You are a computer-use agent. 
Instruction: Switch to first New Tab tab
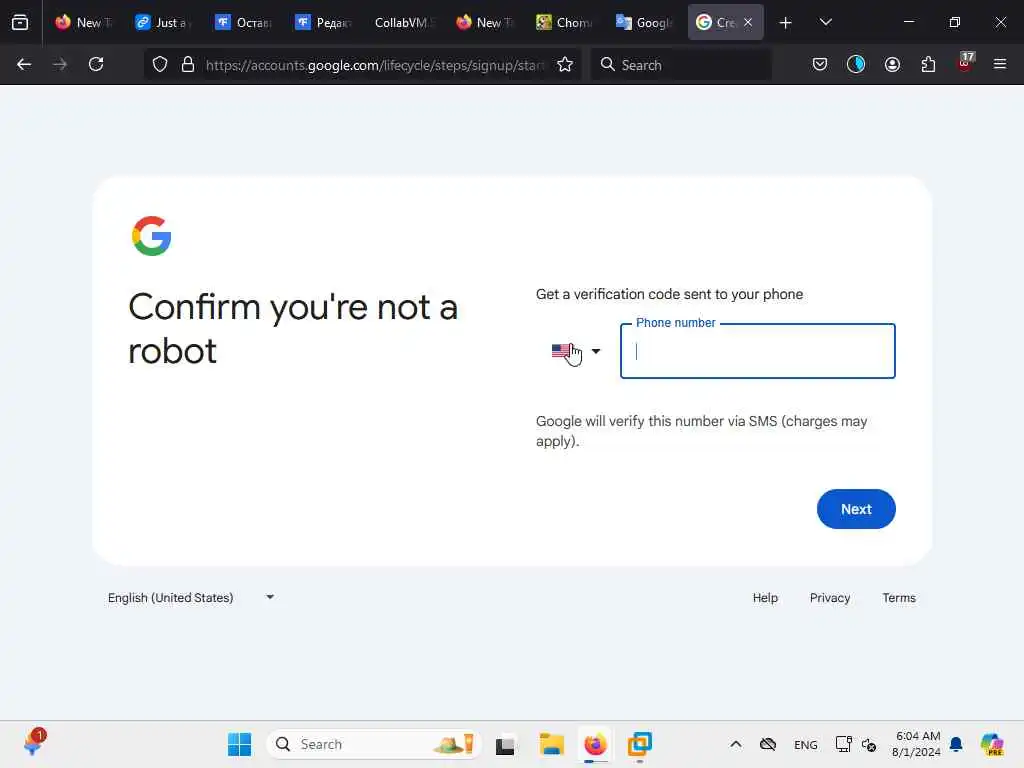coord(84,23)
